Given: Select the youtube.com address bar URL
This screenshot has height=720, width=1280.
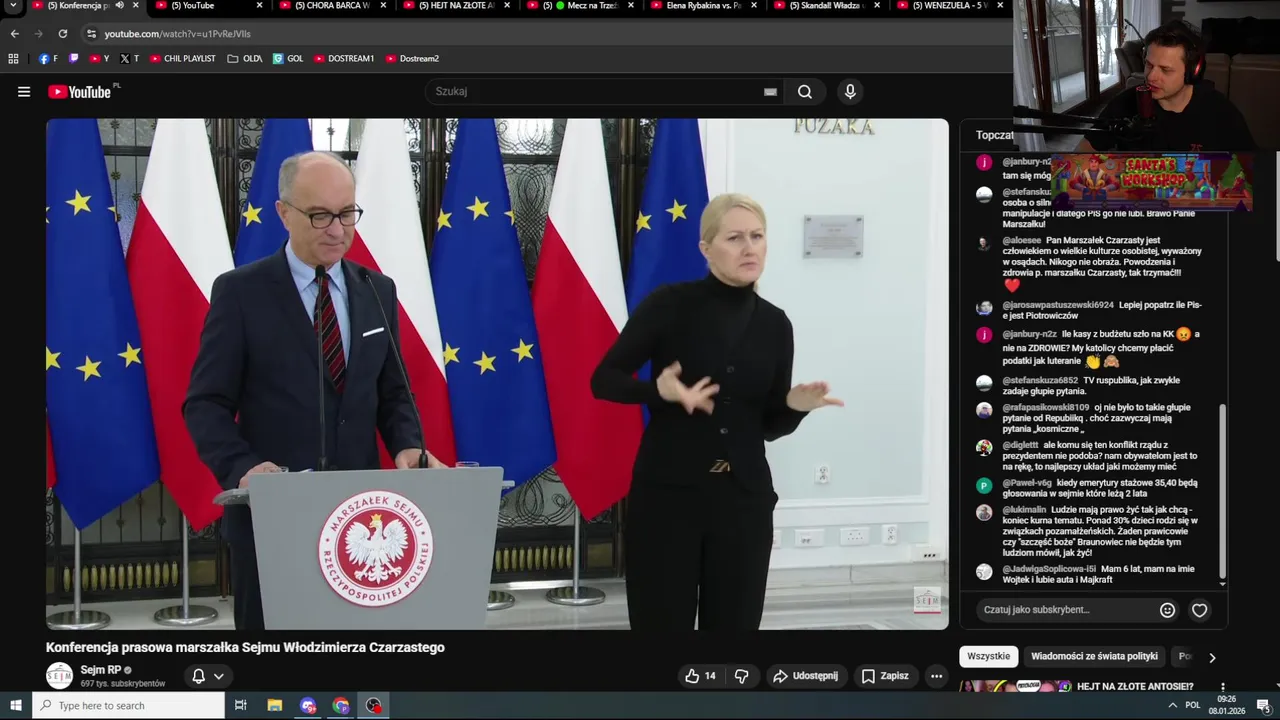Looking at the screenshot, I should [x=177, y=34].
